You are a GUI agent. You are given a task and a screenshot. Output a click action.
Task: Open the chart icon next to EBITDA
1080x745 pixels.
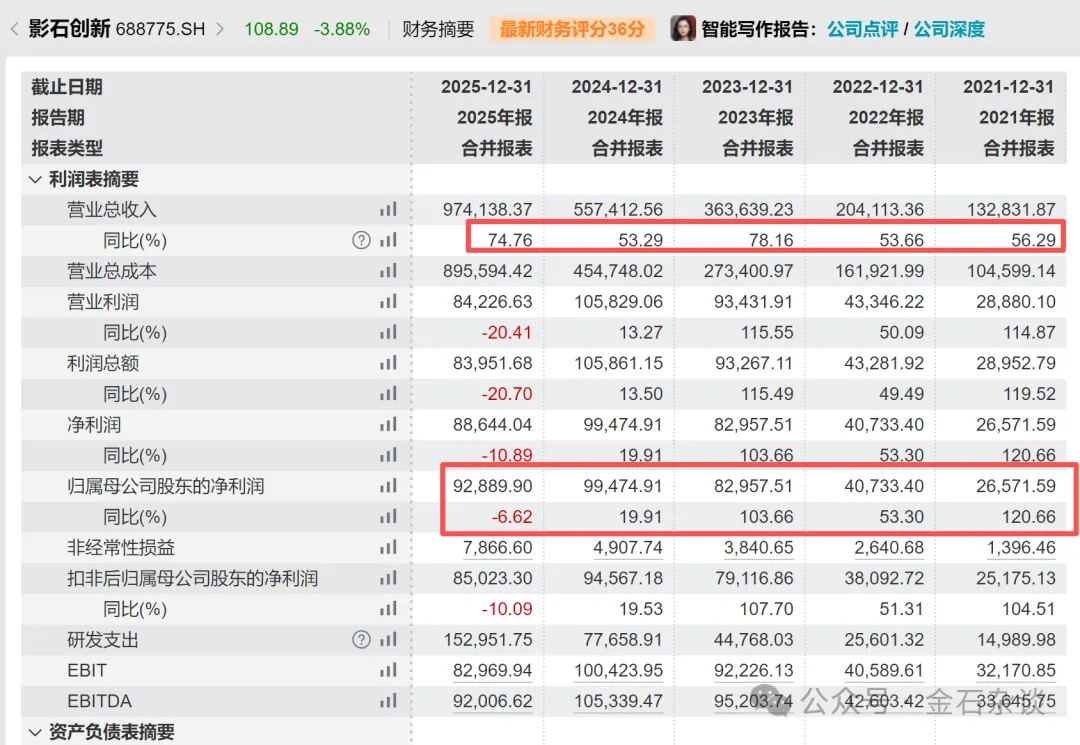[388, 701]
